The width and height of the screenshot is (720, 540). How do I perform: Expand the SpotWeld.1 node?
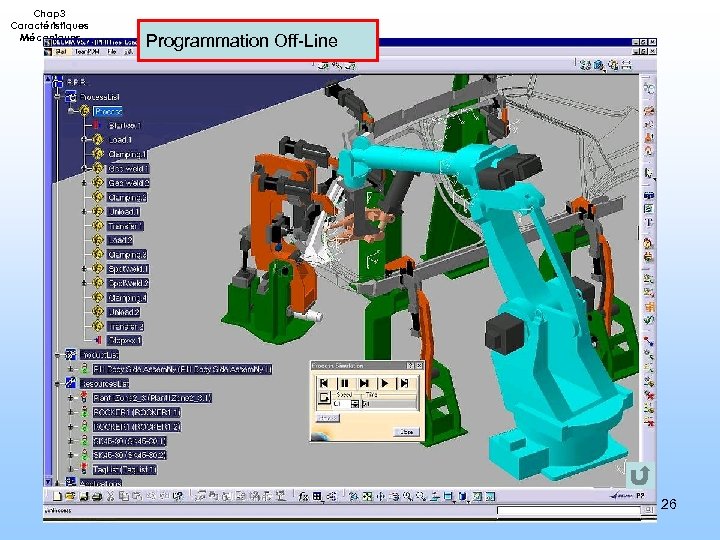(84, 269)
